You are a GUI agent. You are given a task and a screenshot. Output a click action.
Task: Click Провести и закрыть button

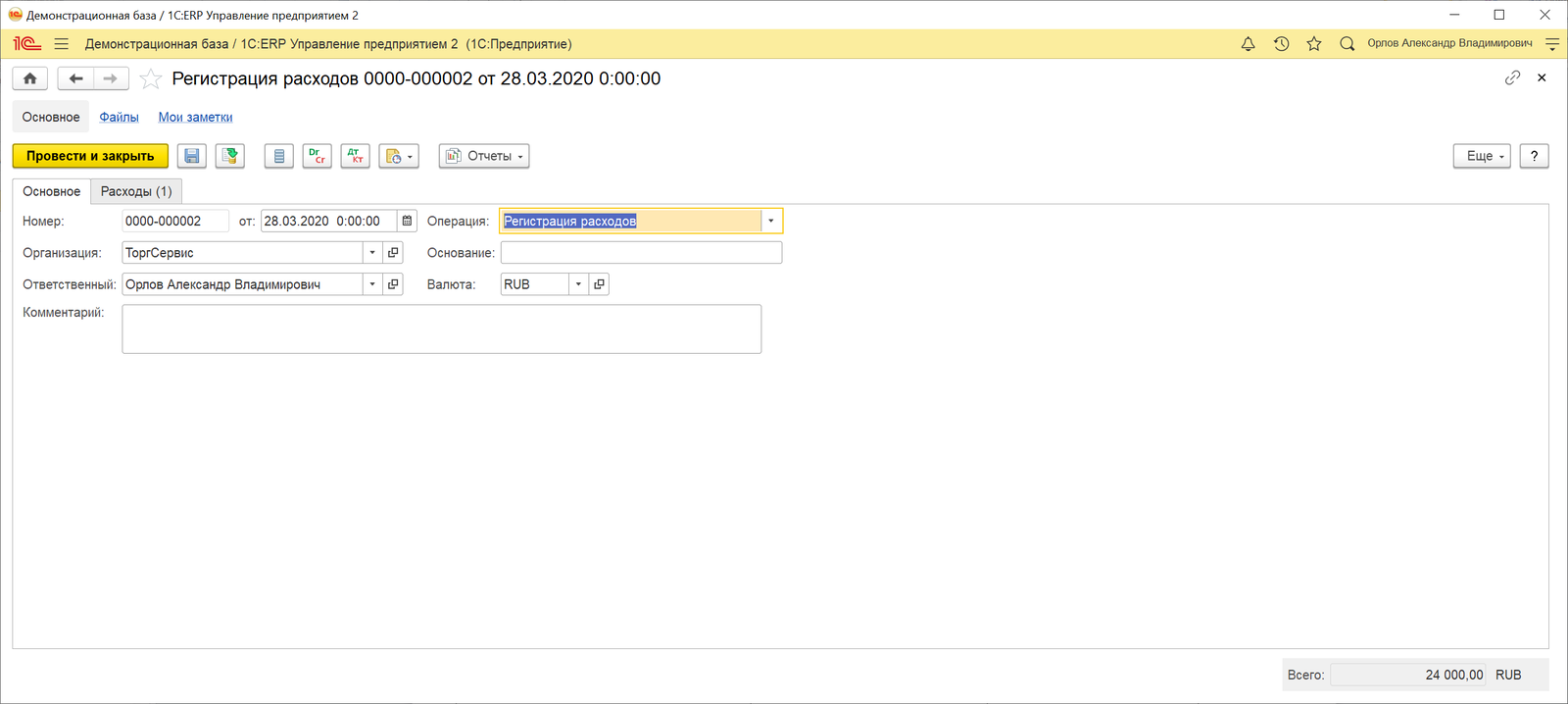coord(90,156)
